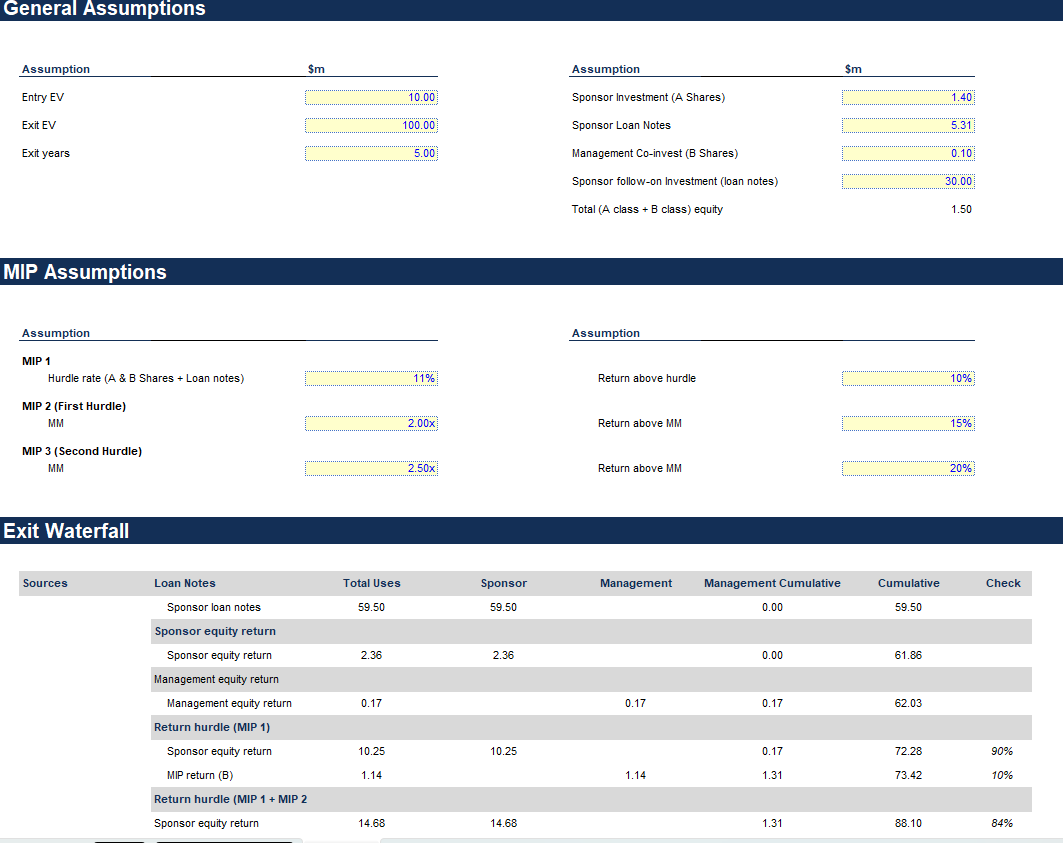
Task: Click the Sponsor equity return subheader row
Action: tap(590, 631)
